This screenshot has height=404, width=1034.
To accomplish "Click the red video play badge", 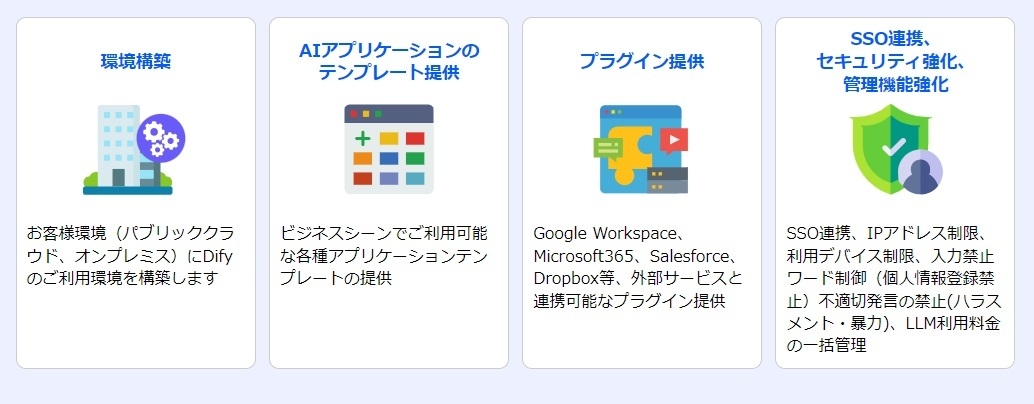I will (674, 139).
